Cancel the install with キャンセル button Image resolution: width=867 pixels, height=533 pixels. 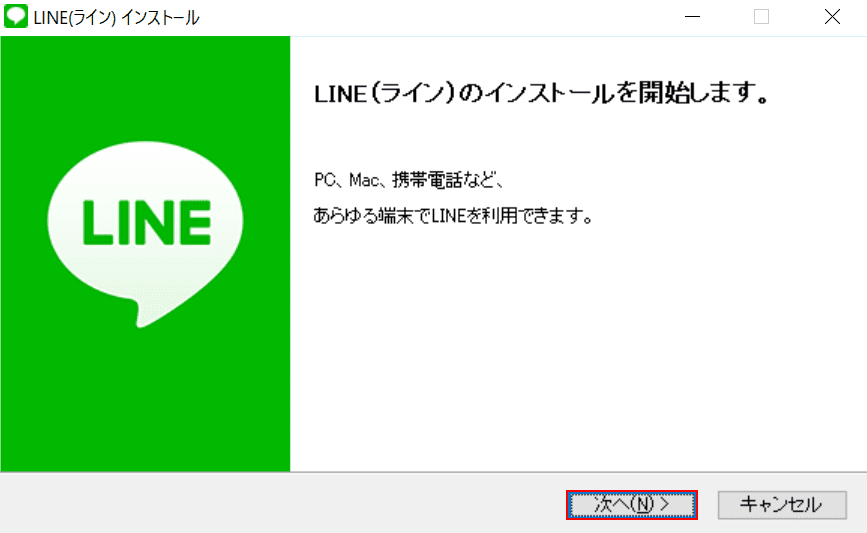(782, 505)
